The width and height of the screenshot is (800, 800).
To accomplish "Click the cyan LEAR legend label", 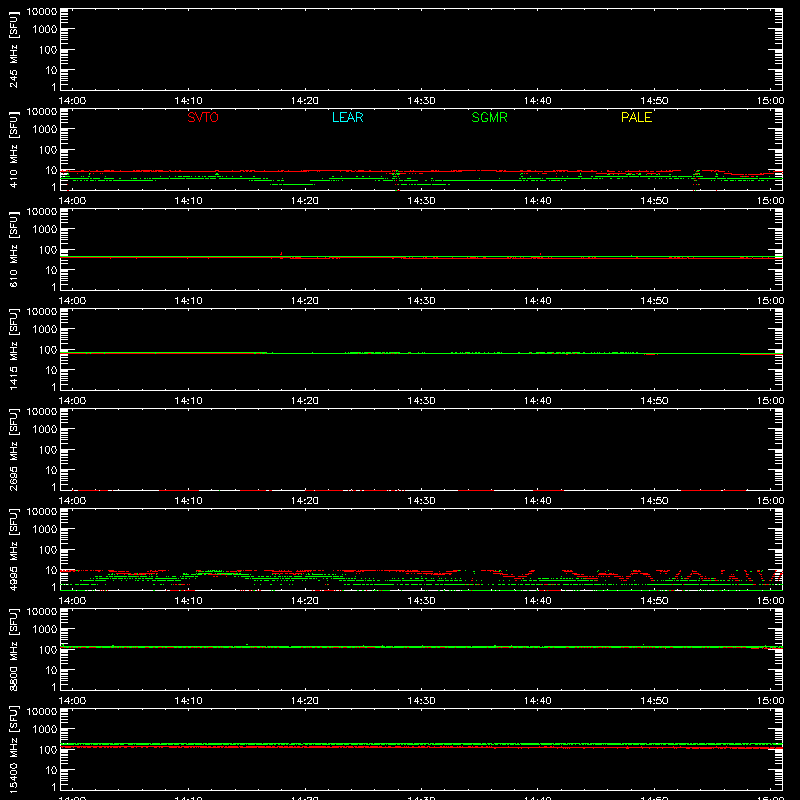I will (x=347, y=117).
